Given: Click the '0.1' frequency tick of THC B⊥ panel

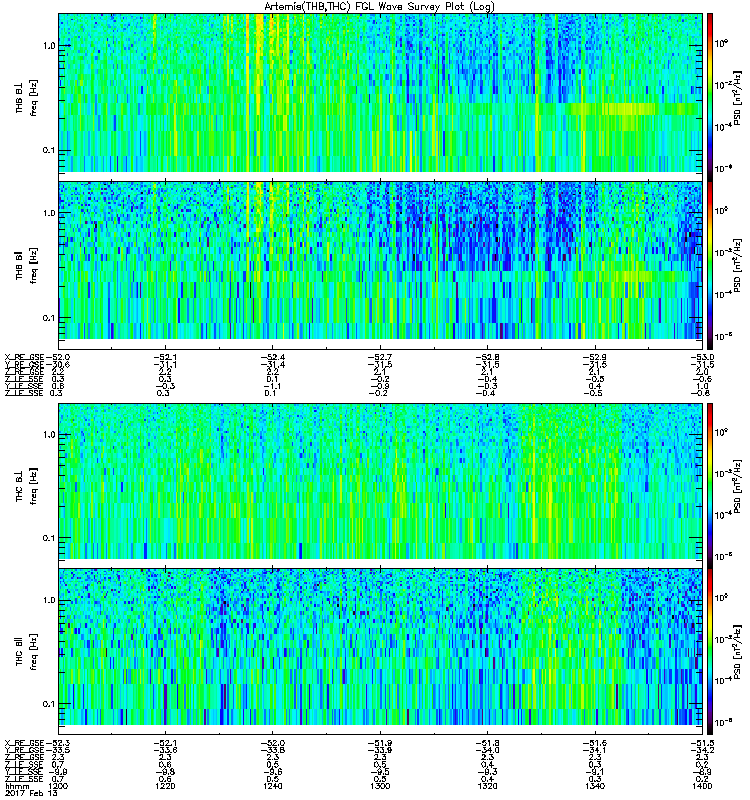Looking at the screenshot, I should coord(49,538).
